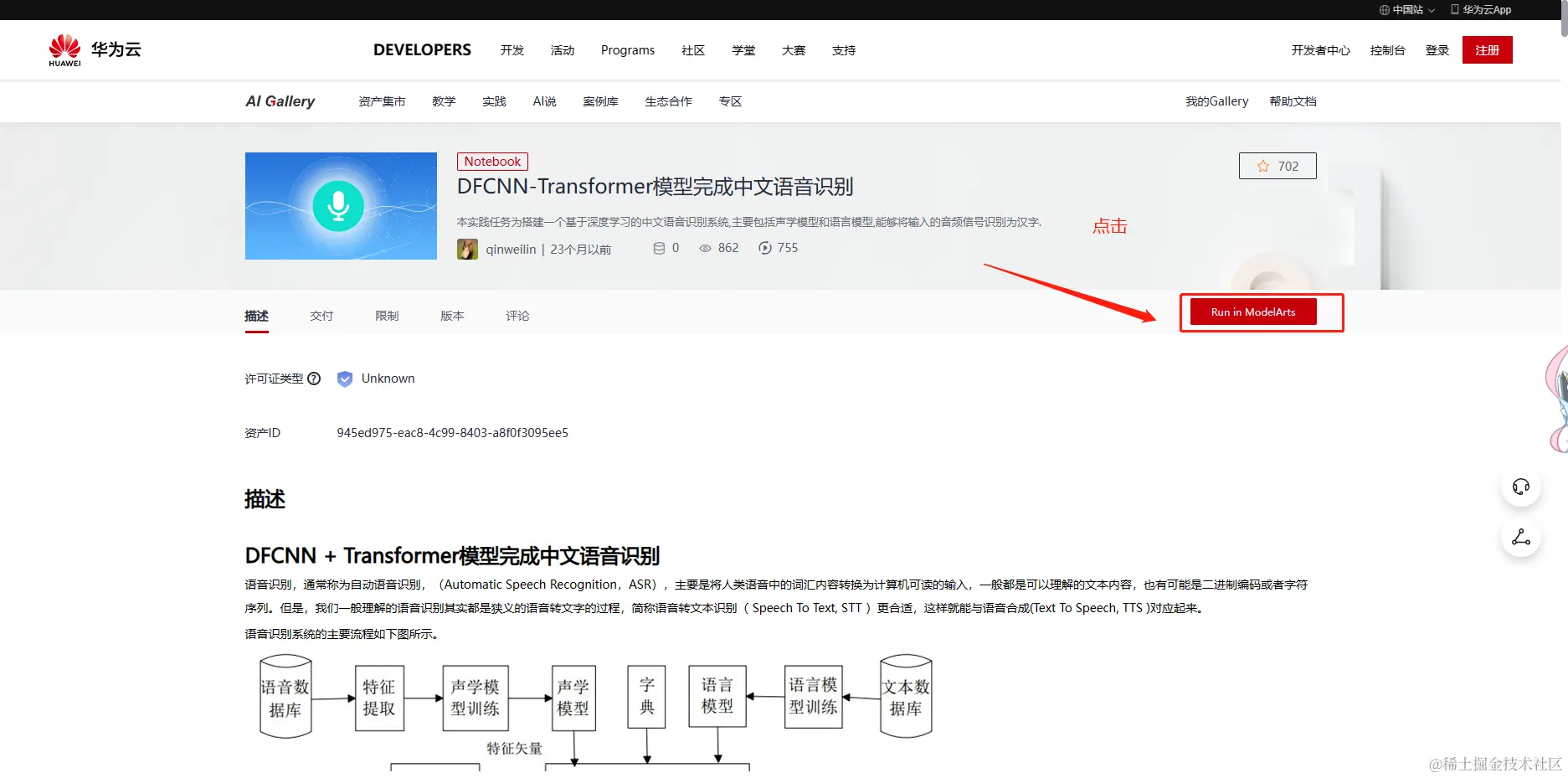Click the share network icon on right edge

[1521, 538]
